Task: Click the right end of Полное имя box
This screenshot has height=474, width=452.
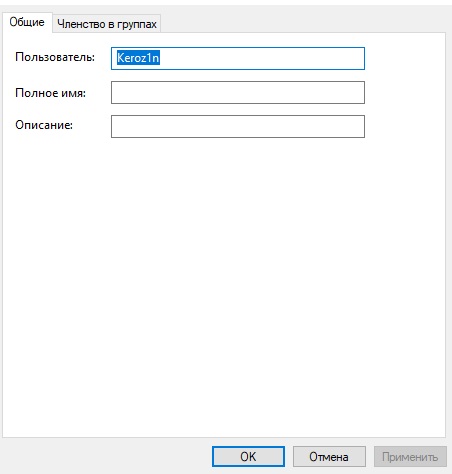Action: point(358,93)
